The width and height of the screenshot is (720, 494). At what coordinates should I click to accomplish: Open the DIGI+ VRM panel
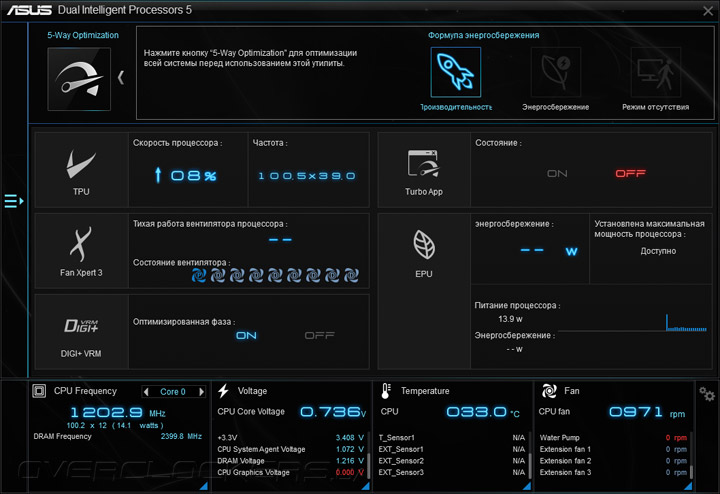click(81, 332)
